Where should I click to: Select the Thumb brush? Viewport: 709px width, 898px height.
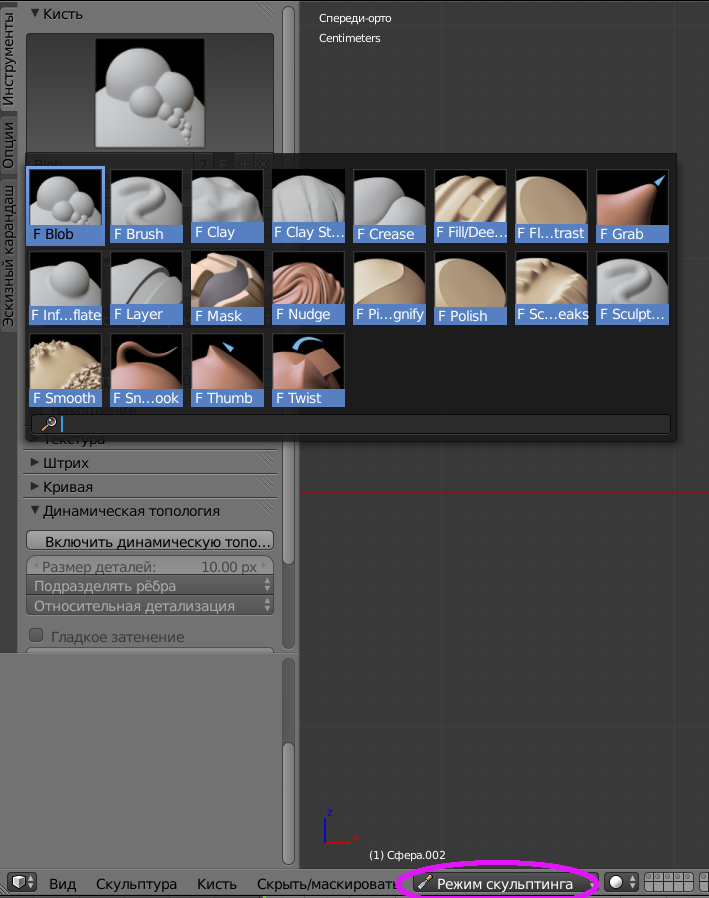point(227,371)
